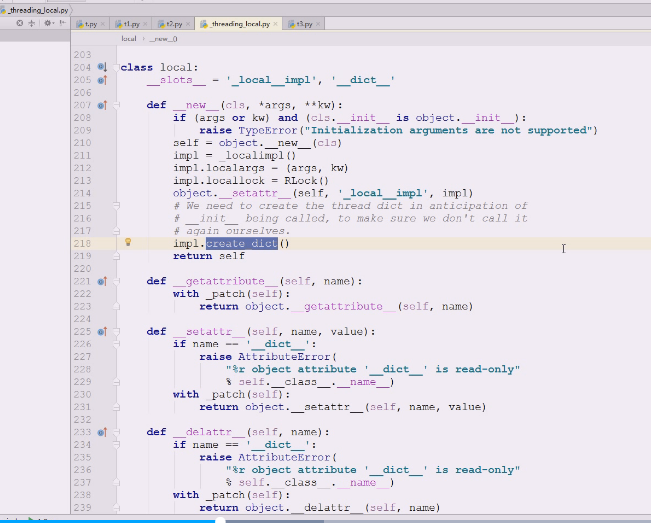Click '__setattr__' in the def on line 225
Viewport: 651px width, 523px height.
point(209,332)
